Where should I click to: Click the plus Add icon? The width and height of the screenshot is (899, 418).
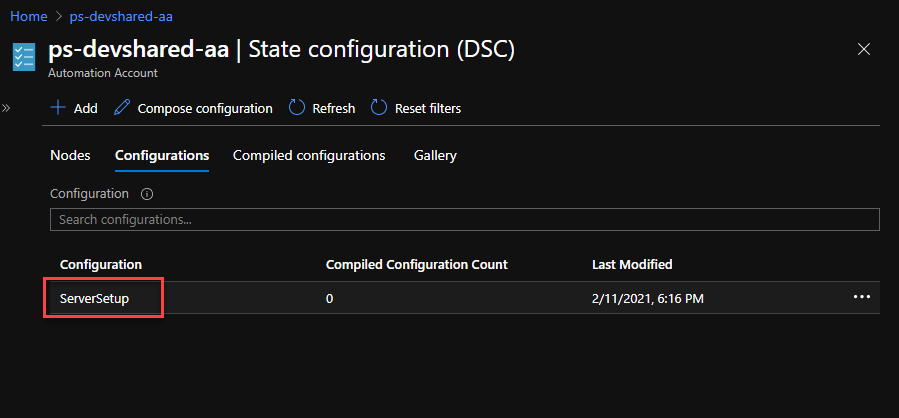(x=58, y=108)
